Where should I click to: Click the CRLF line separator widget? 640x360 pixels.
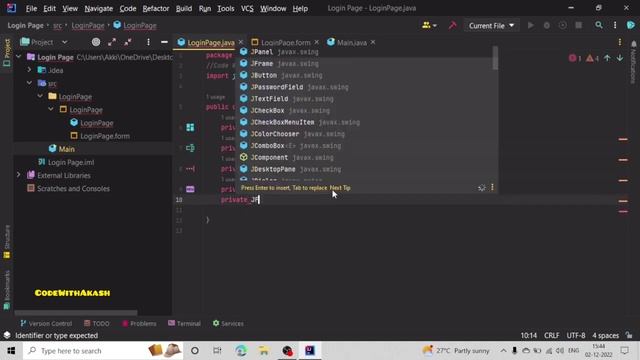[551, 336]
